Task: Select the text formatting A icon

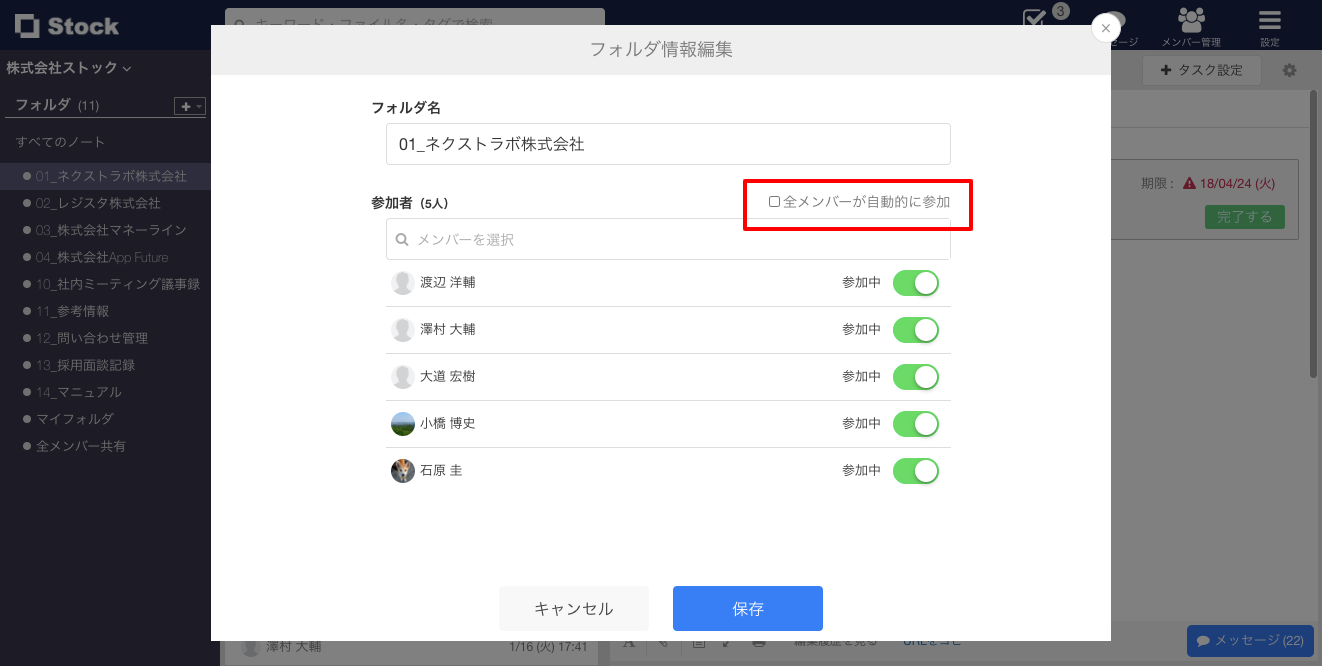Action: 629,645
